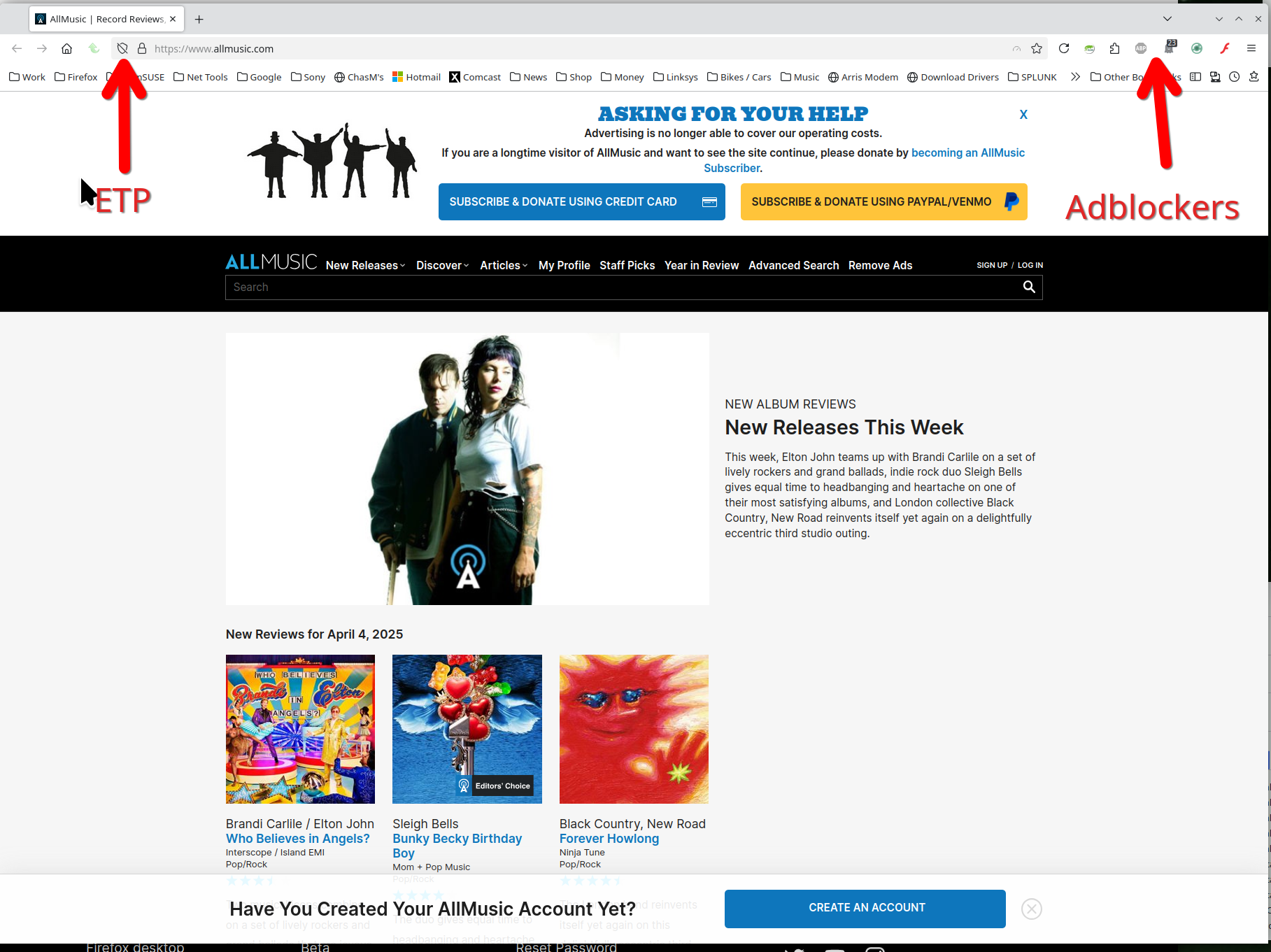Open Staff Picks
Screen dimensions: 1271x952
tap(627, 265)
